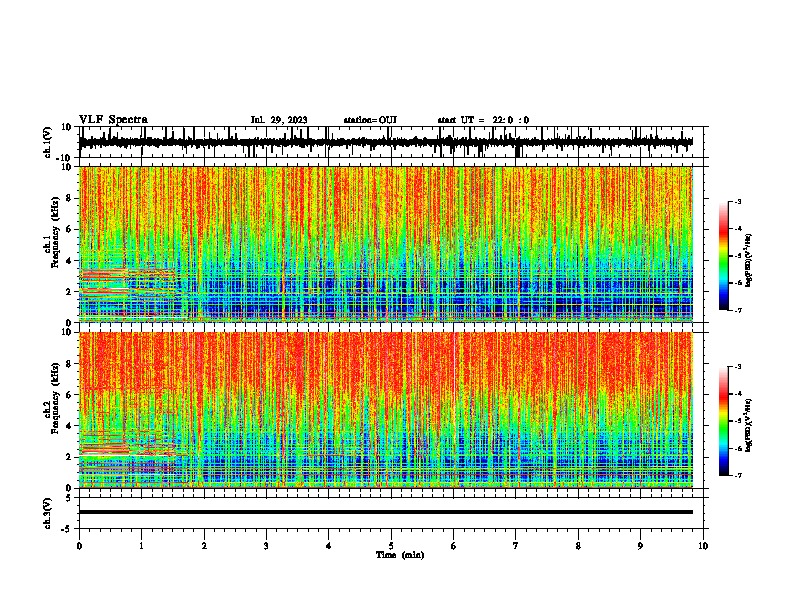Click the '4' kHz tick of ch.2 spectrogram
Screen dimensions: 792x612
(x=70, y=426)
